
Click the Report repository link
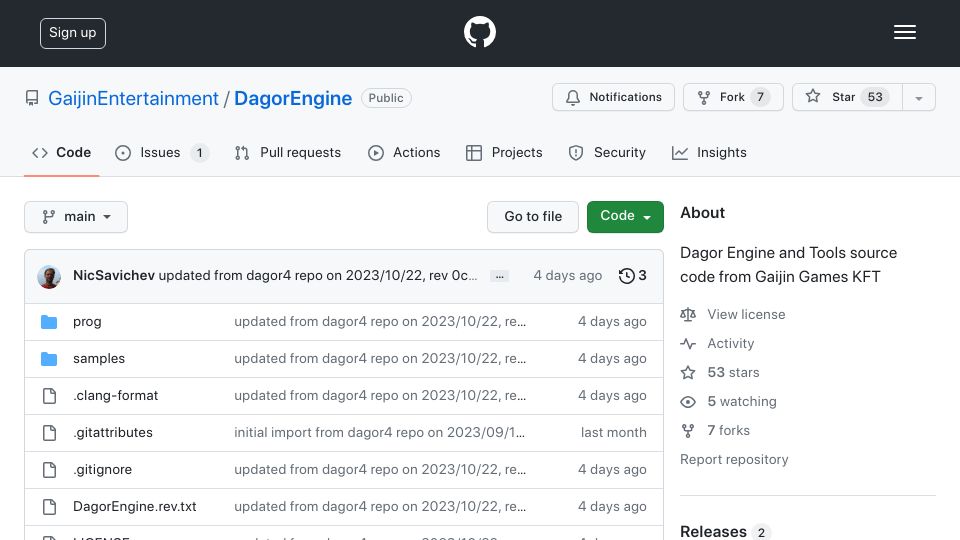pyautogui.click(x=734, y=459)
